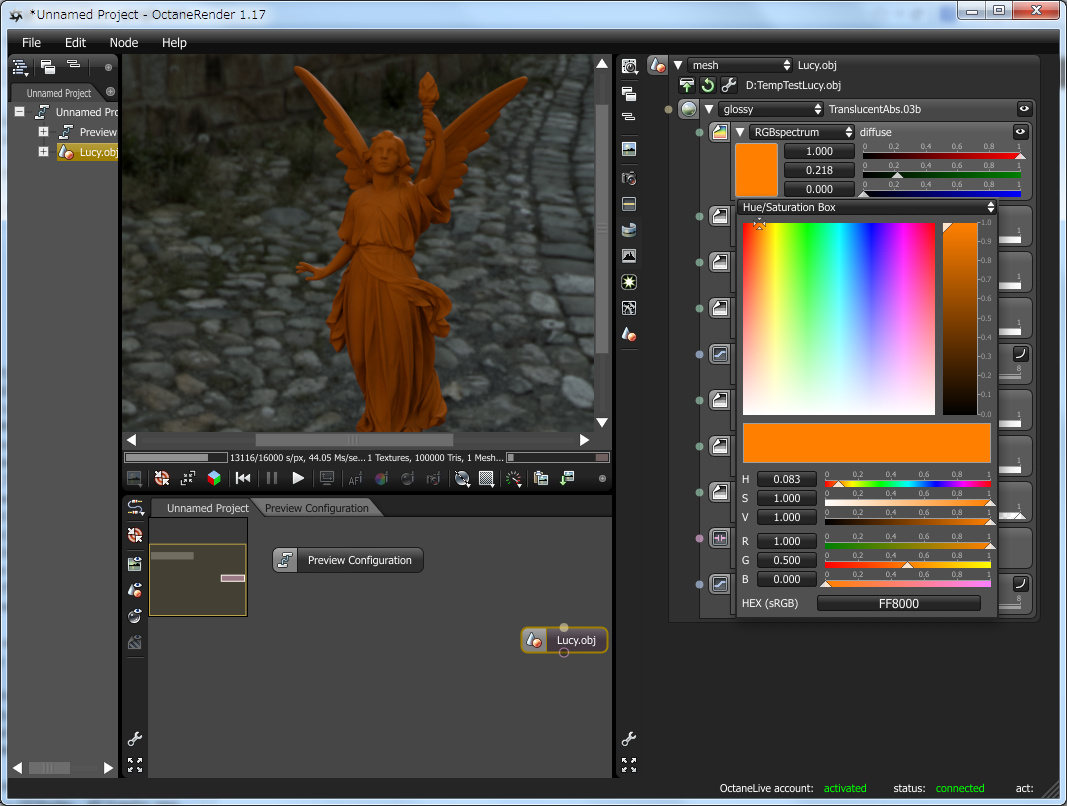Click the reset viewport camera icon
This screenshot has height=806, width=1067.
point(162,479)
